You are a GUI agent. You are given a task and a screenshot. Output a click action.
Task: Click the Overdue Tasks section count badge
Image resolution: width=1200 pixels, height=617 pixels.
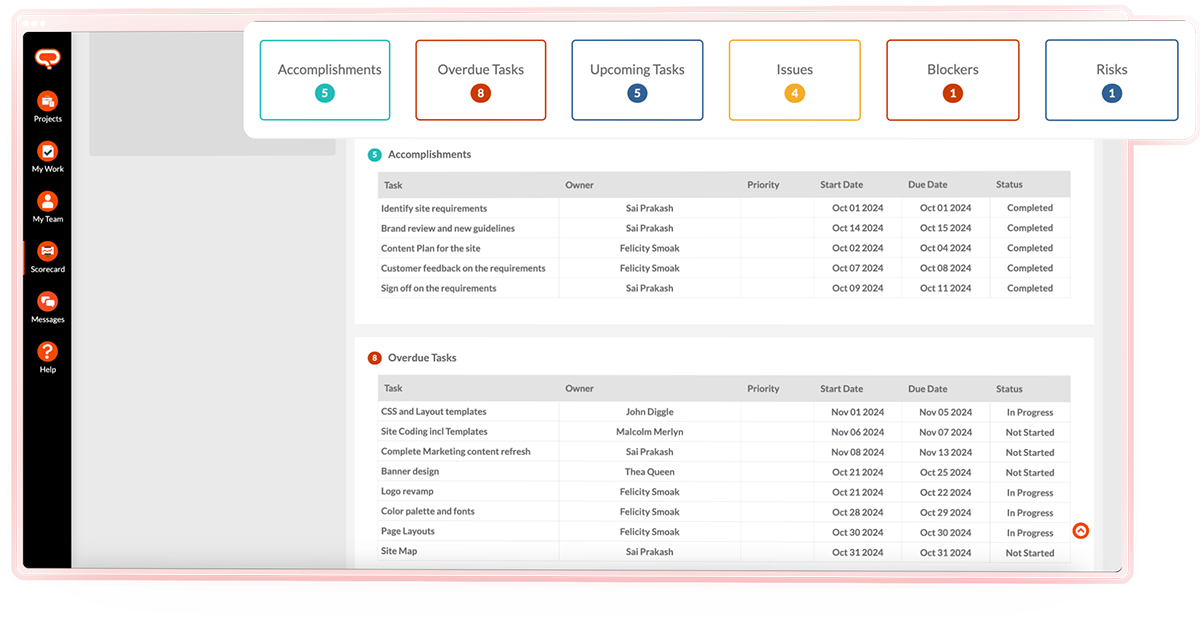tap(375, 358)
